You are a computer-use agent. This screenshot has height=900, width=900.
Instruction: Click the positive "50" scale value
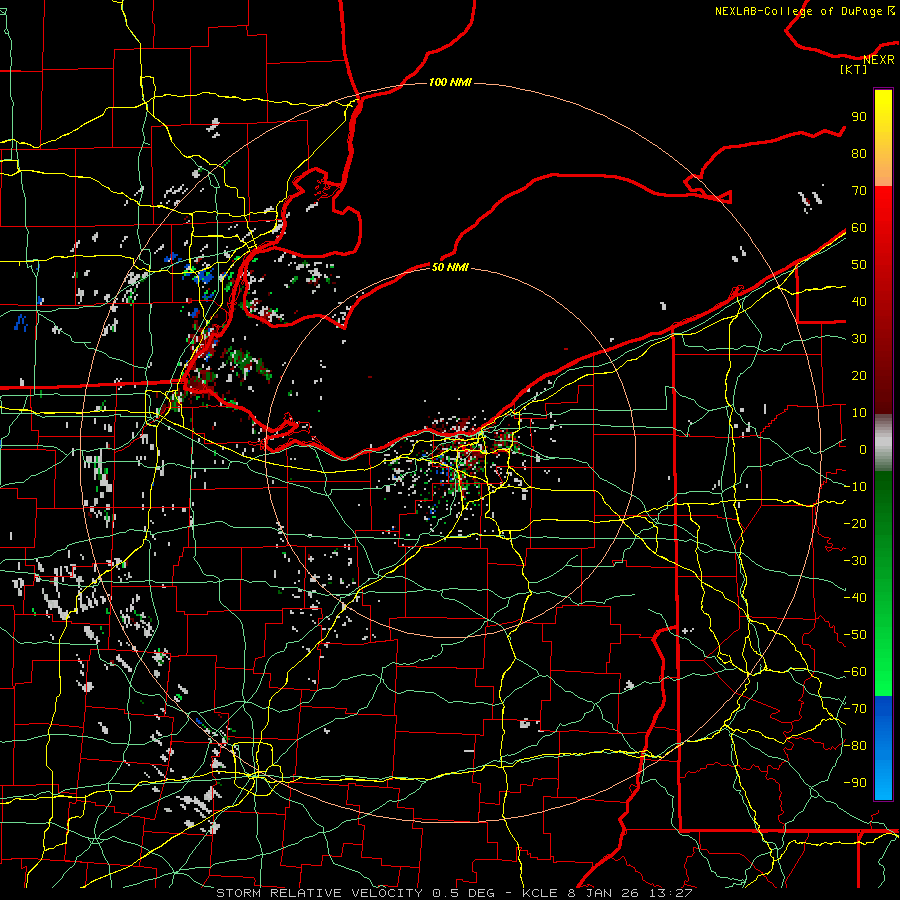(x=859, y=265)
